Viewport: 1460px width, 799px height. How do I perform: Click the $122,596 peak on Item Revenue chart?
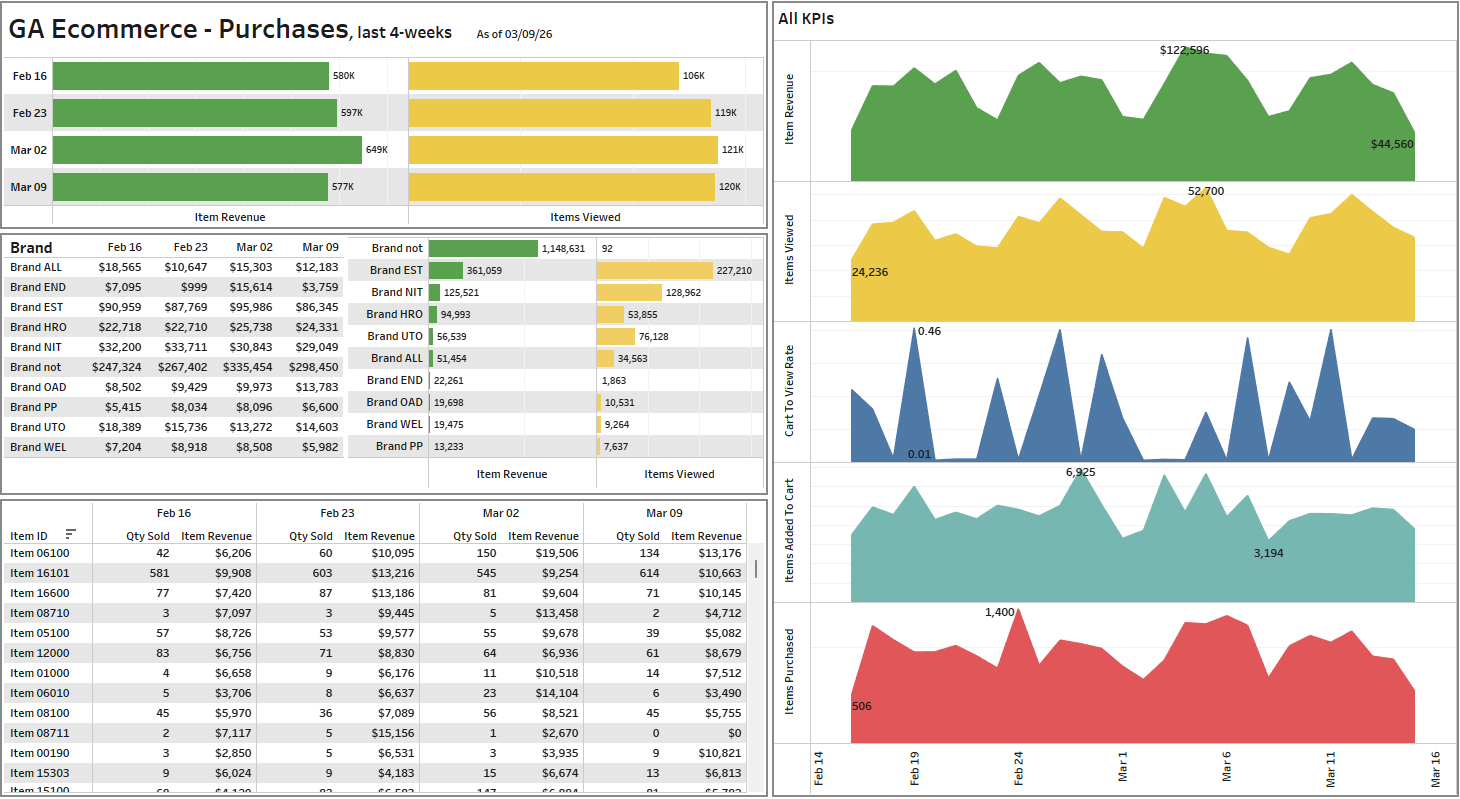(x=1185, y=52)
